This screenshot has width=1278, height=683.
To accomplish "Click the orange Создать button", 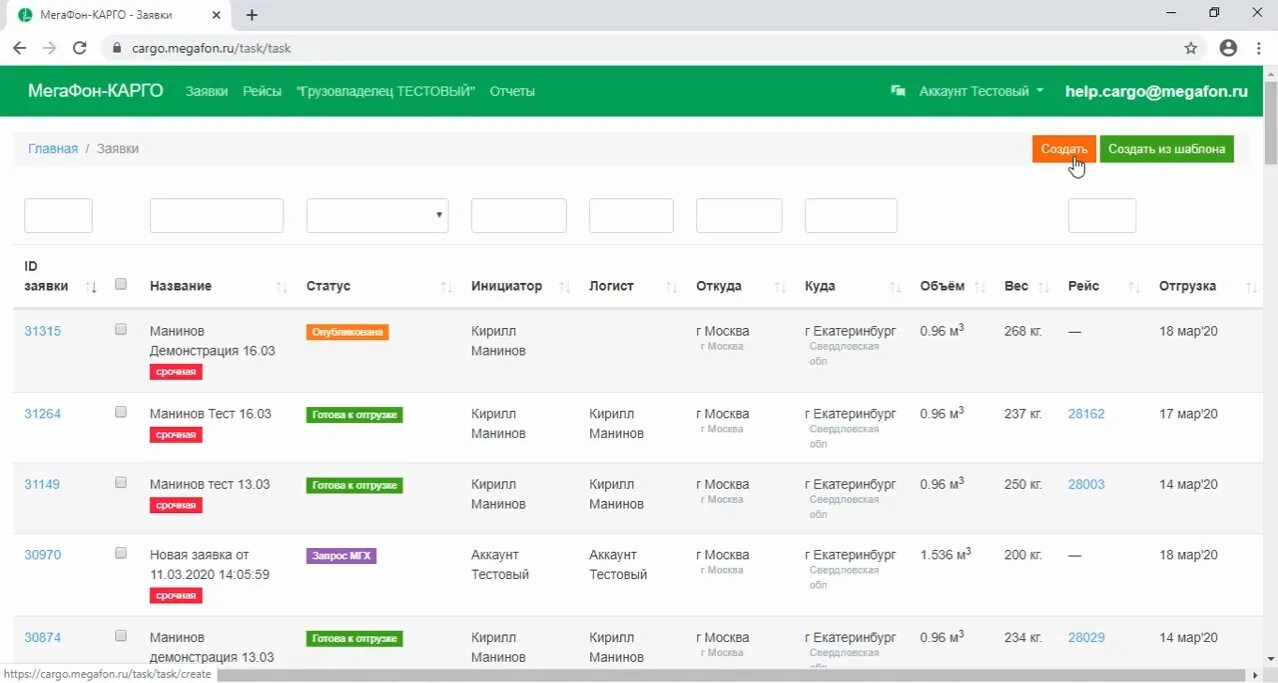I will tap(1064, 149).
